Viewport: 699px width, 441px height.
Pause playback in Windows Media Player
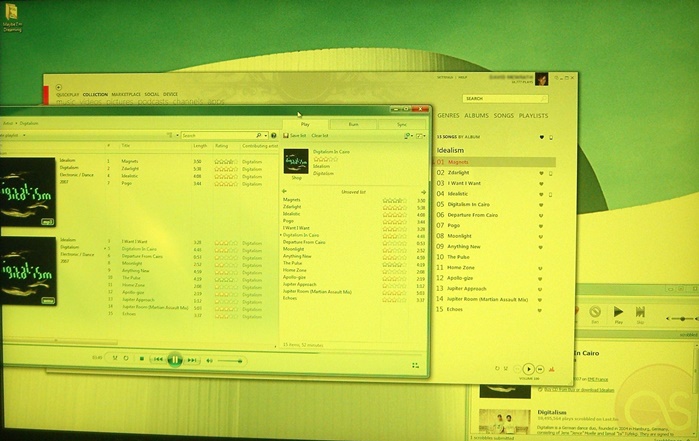[174, 359]
